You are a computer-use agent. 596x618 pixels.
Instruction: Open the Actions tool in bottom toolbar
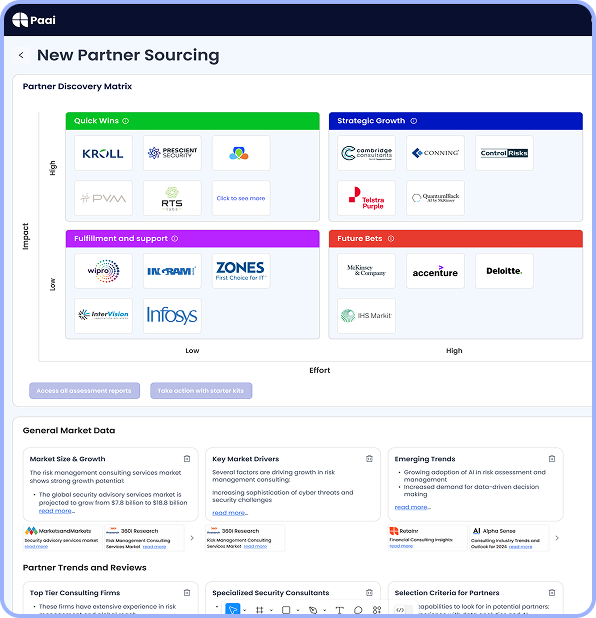pos(377,610)
